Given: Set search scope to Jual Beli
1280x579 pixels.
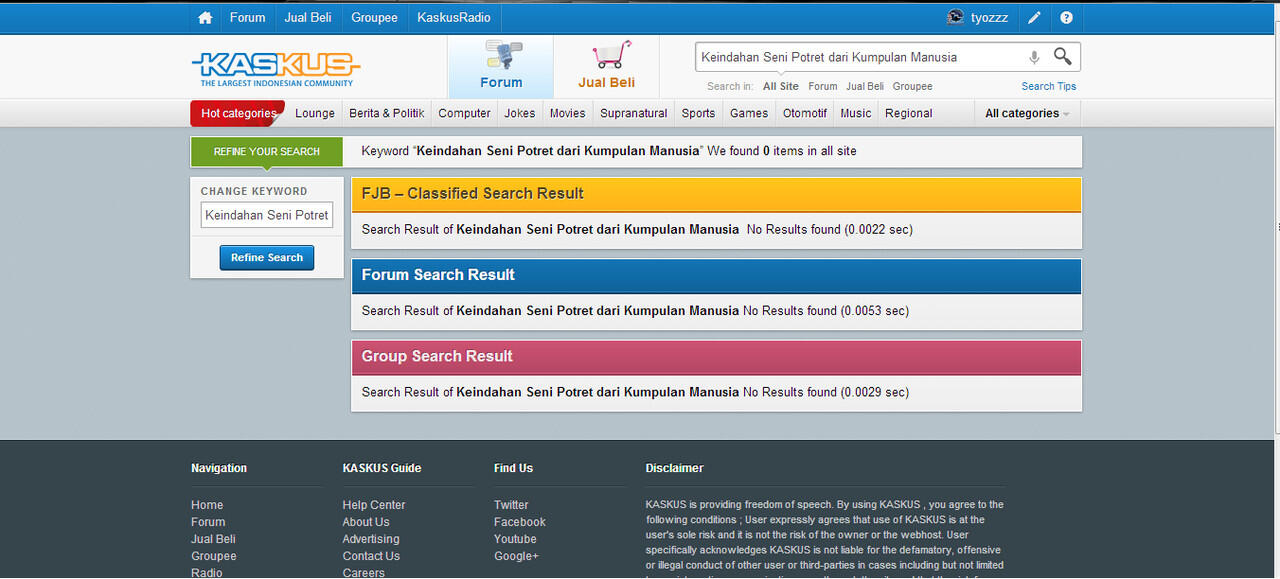Looking at the screenshot, I should (x=865, y=87).
